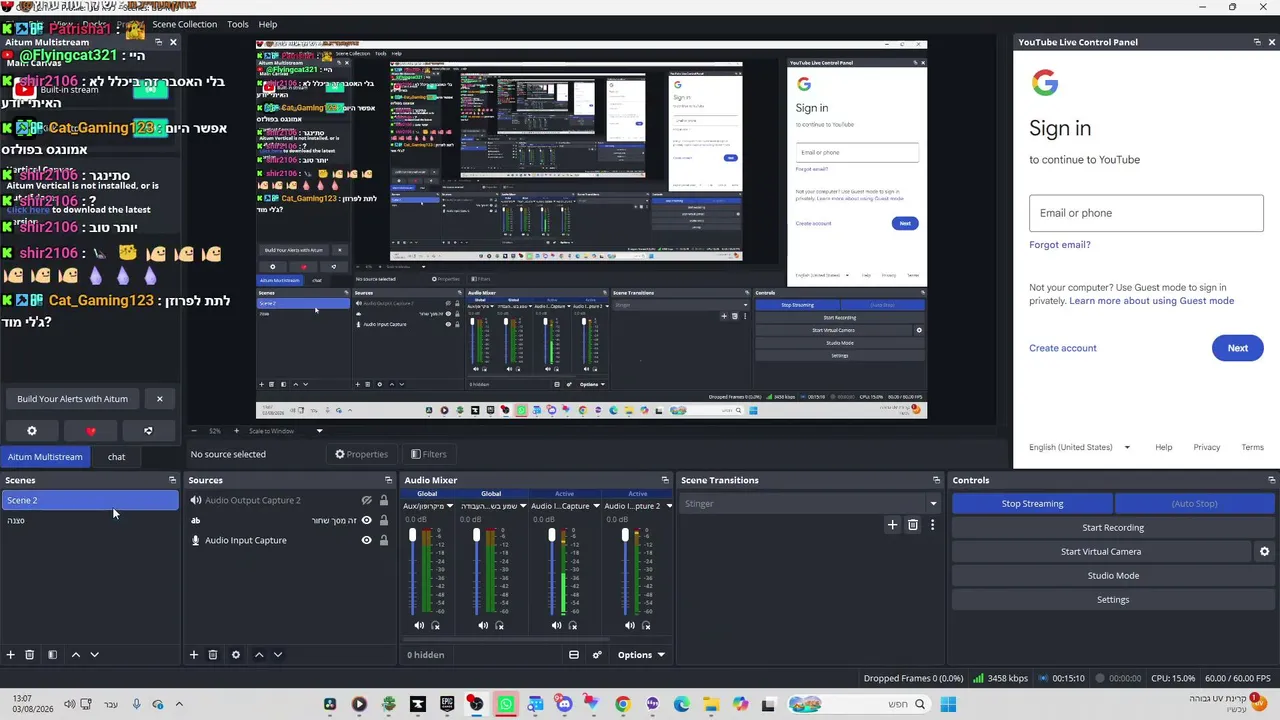Add a scene transition with the plus icon
This screenshot has width=1280, height=720.
pos(893,524)
